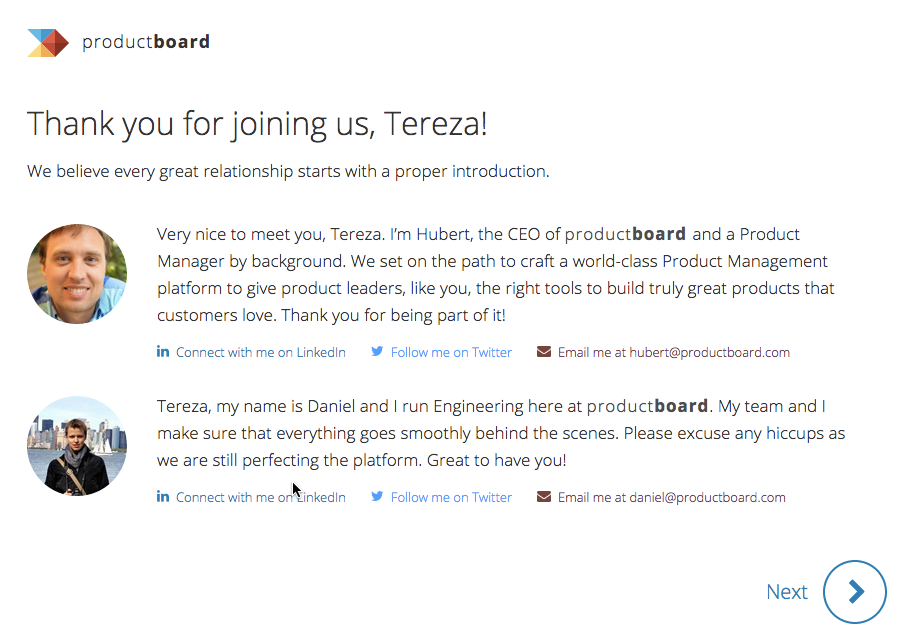Open Hubert's "Follow me on Twitter" link
Image resolution: width=916 pixels, height=644 pixels.
tap(451, 352)
